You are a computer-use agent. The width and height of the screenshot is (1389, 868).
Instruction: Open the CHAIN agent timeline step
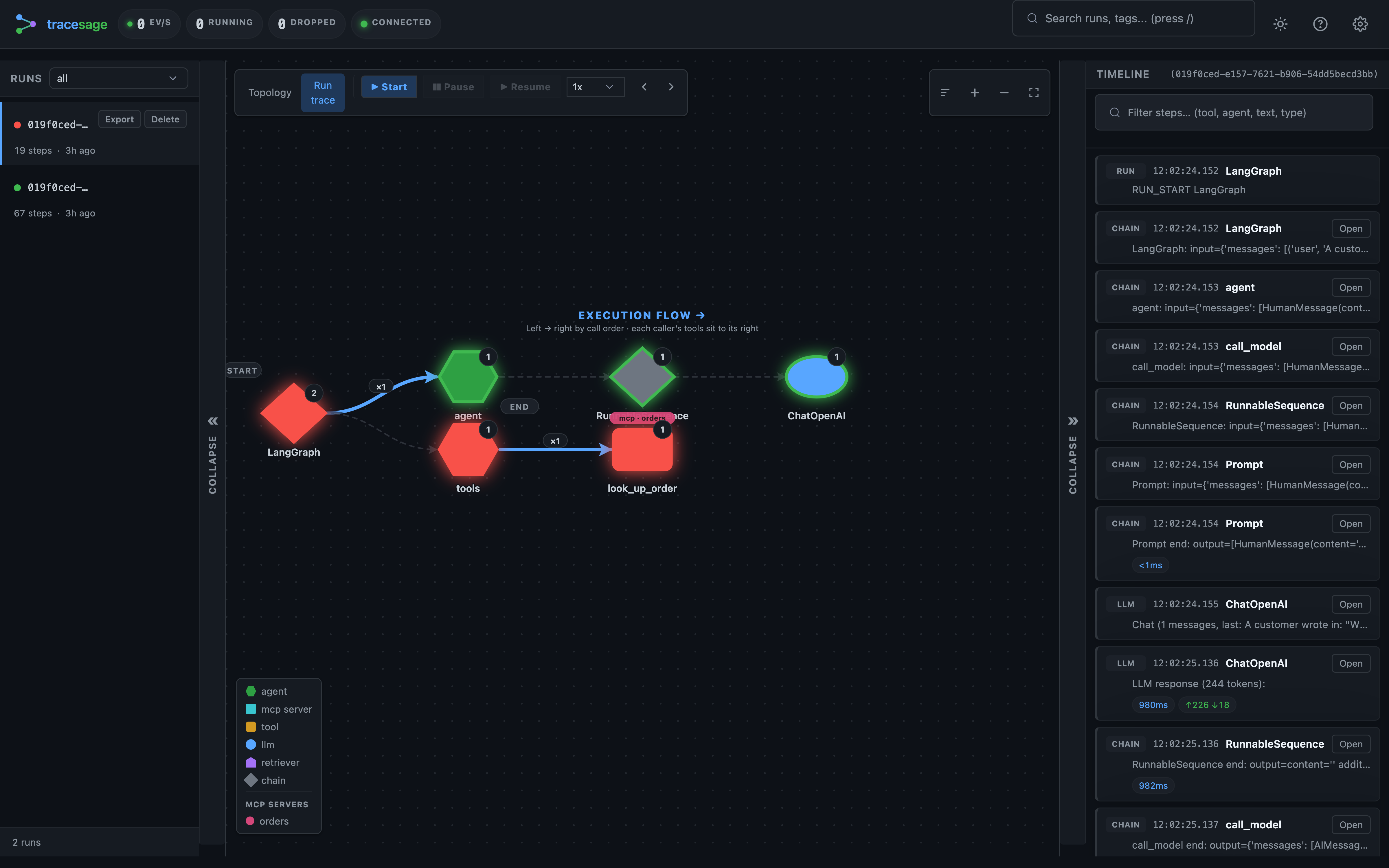click(x=1351, y=288)
